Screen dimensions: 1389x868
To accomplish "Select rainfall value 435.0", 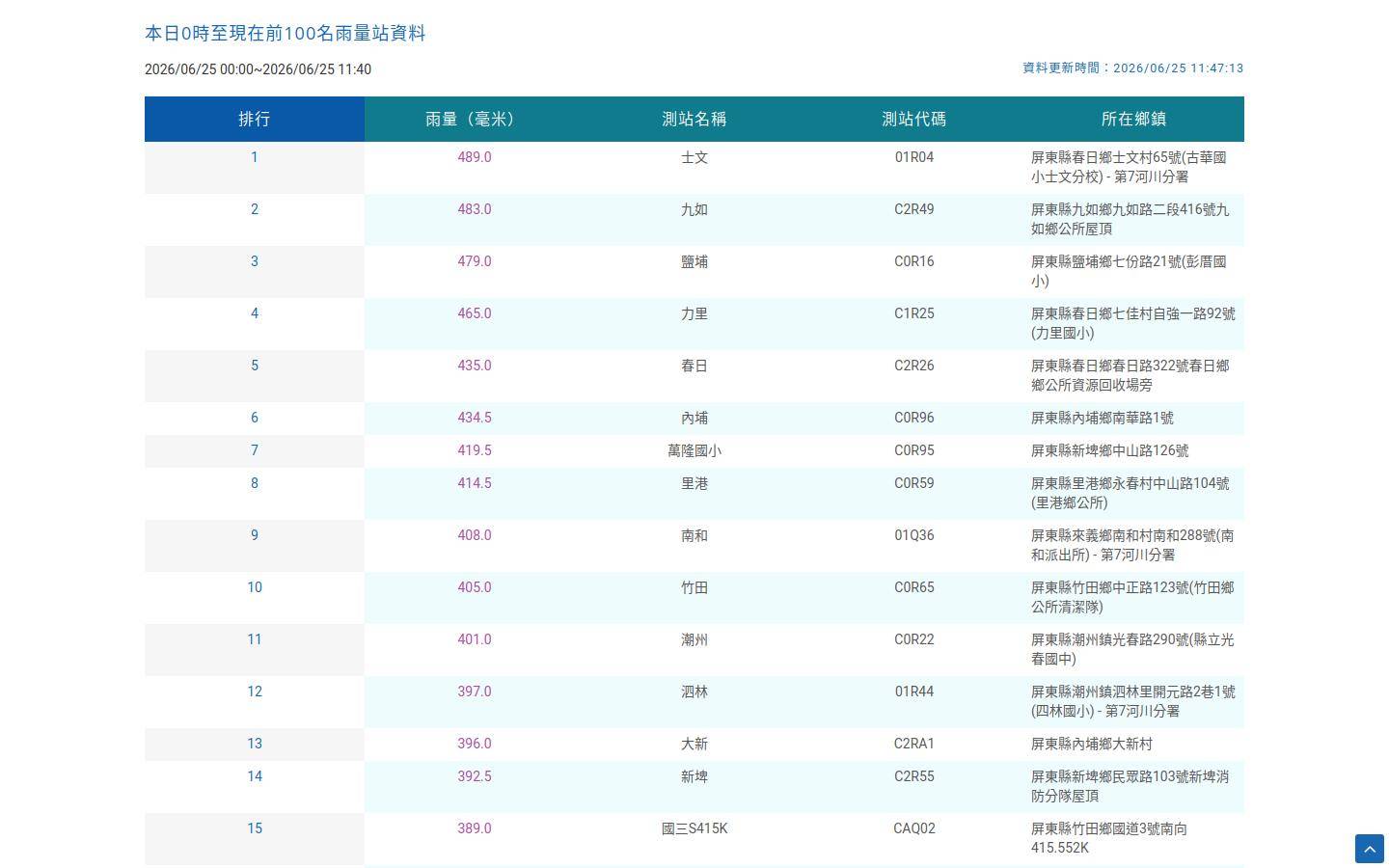I will tap(475, 366).
